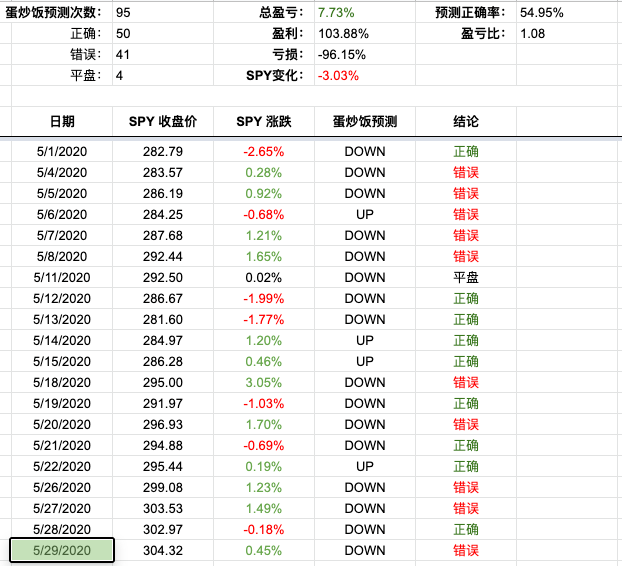
Task: Select change cell 1.49%
Action: pos(264,509)
